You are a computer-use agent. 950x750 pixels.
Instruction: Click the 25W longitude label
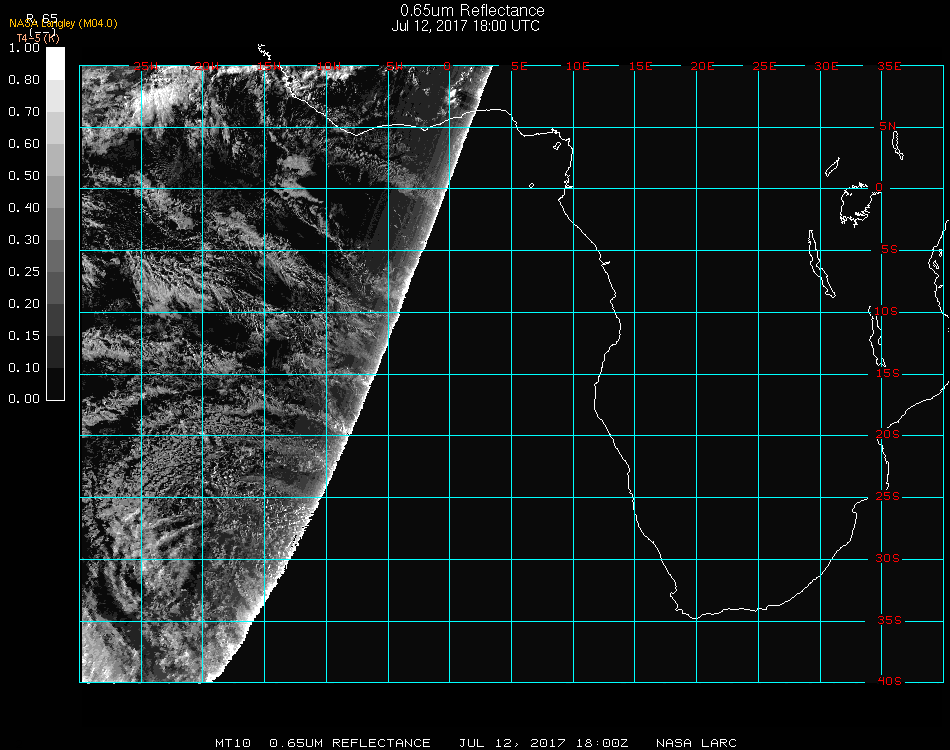(146, 66)
